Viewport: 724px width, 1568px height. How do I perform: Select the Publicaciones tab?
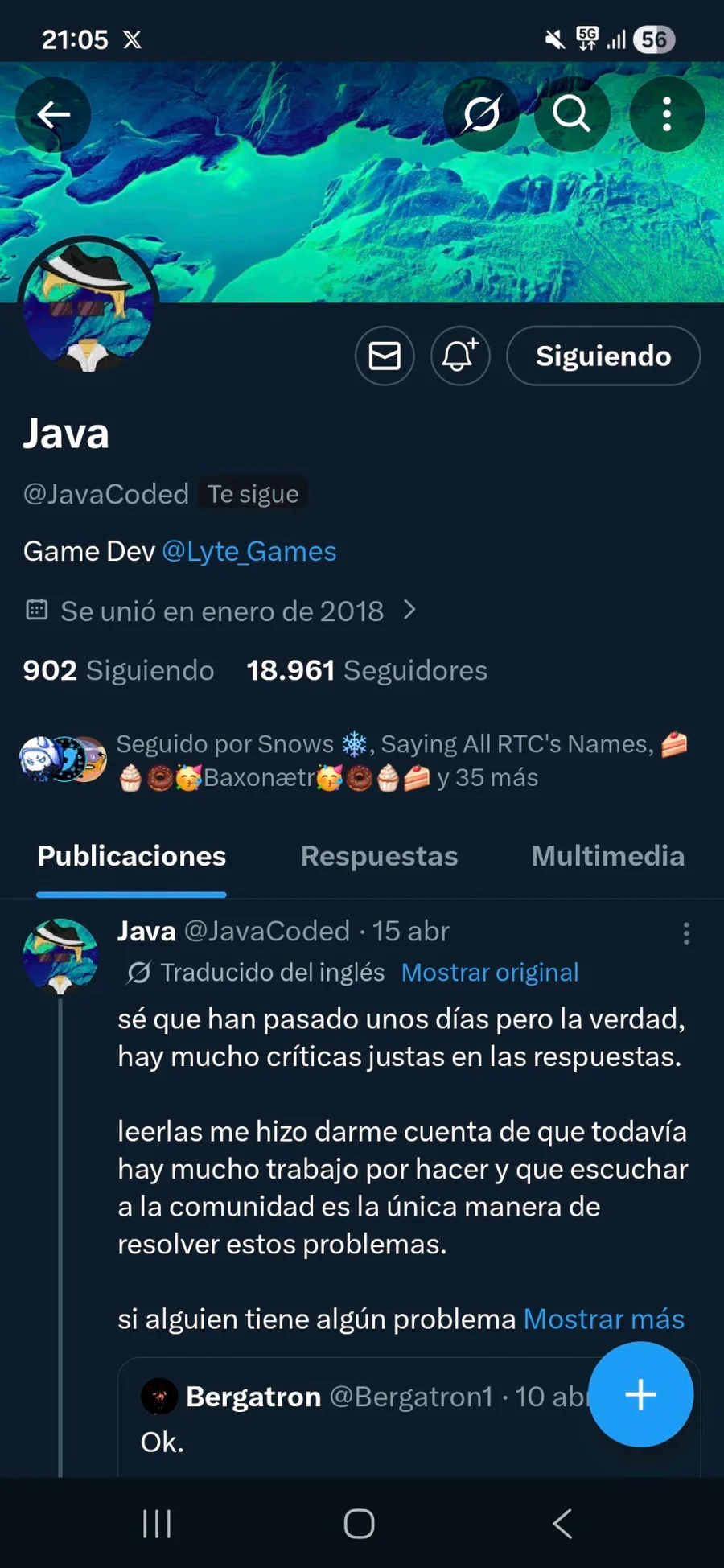pyautogui.click(x=132, y=857)
